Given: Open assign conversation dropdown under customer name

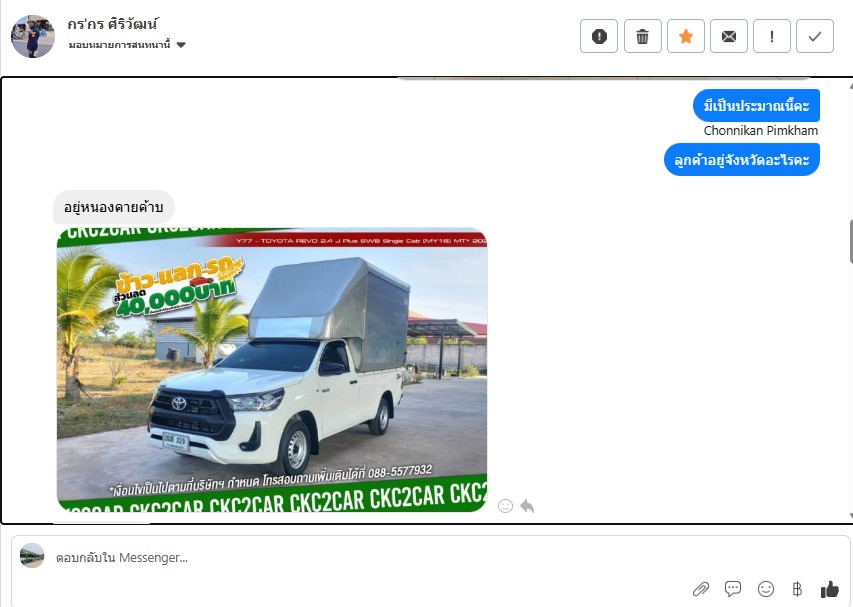Looking at the screenshot, I should 127,45.
